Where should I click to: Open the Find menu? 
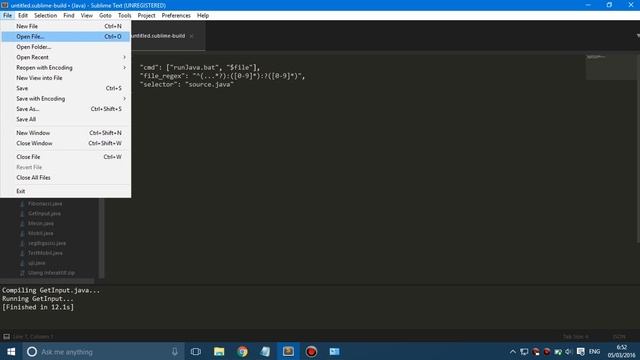[69, 16]
